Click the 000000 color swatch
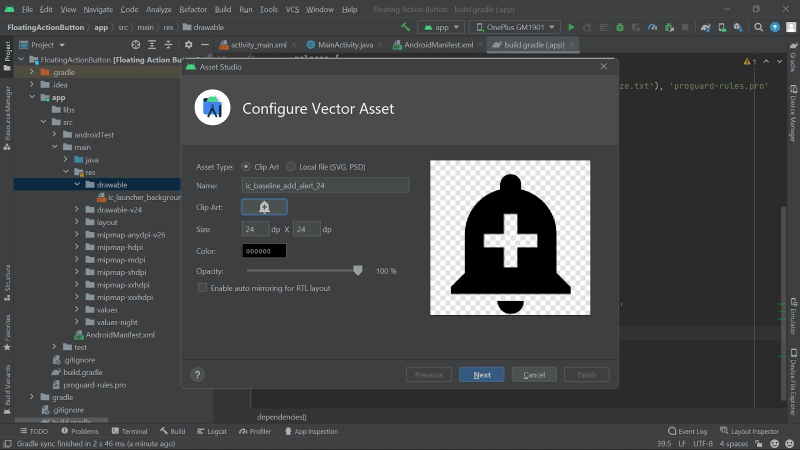 coord(264,251)
